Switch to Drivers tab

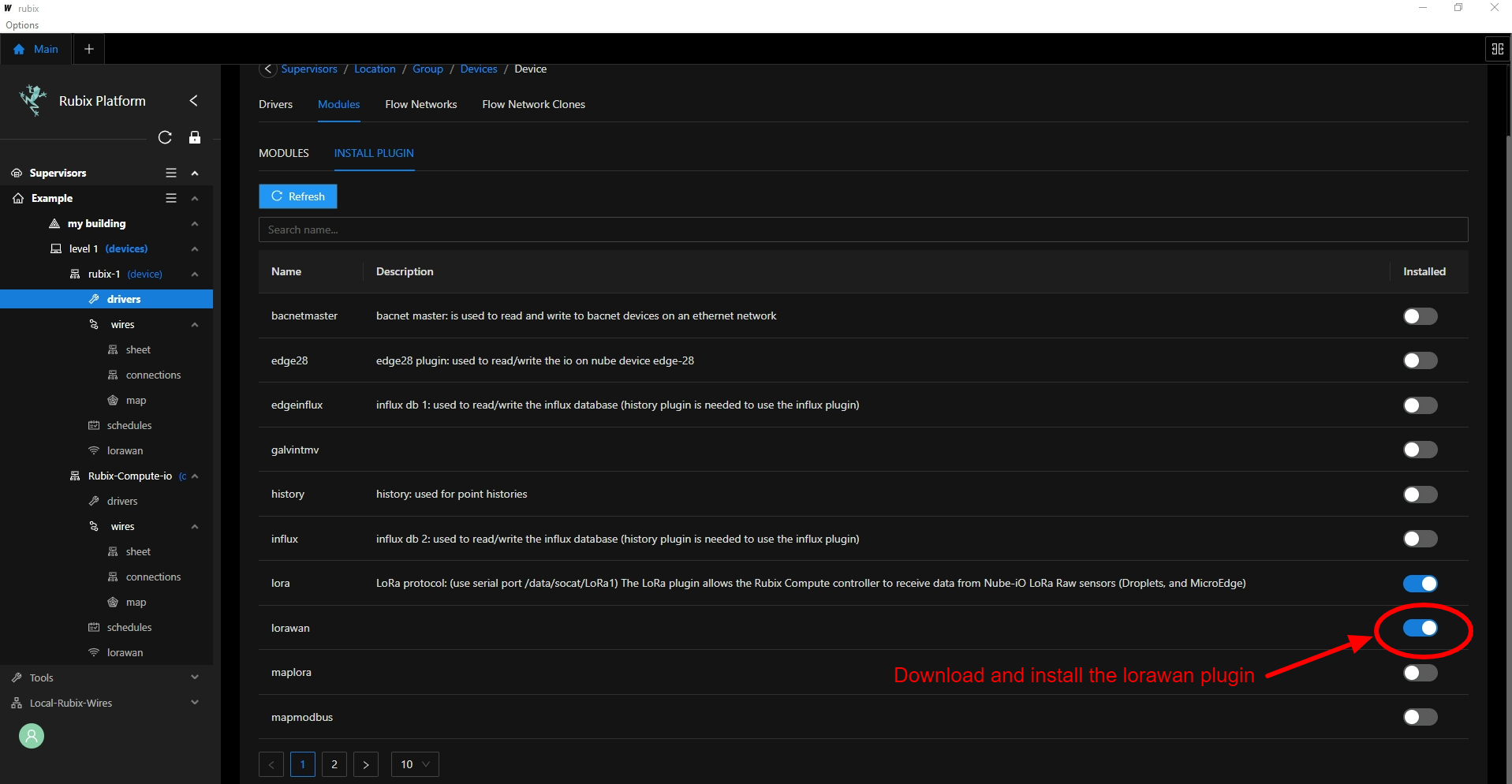click(x=275, y=104)
